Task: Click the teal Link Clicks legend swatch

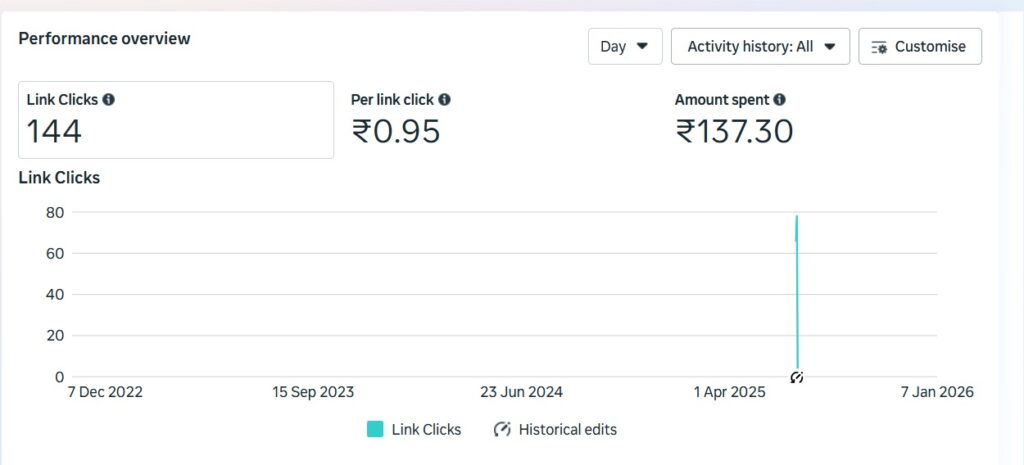Action: point(375,429)
